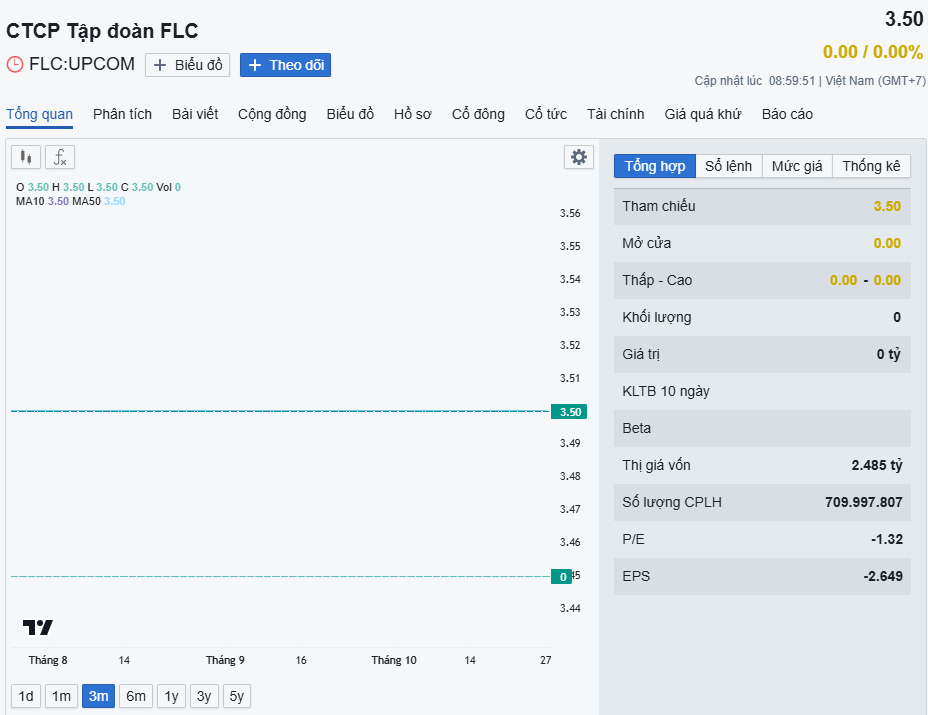Set chart range to 1y
928x715 pixels.
point(172,696)
